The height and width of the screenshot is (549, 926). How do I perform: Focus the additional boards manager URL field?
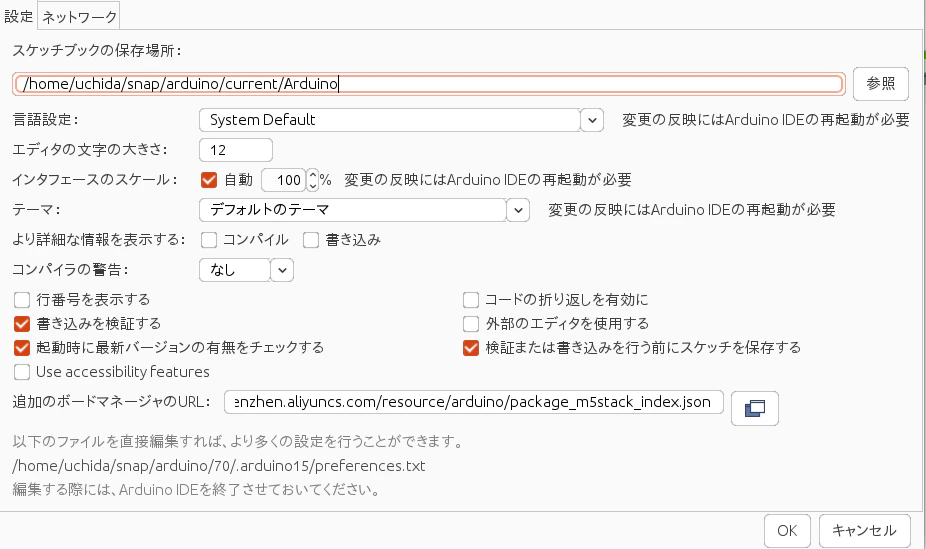474,402
